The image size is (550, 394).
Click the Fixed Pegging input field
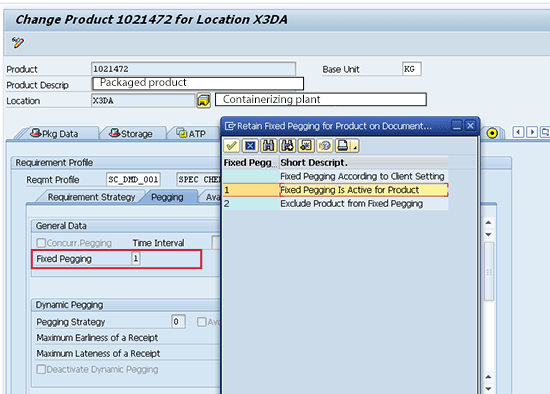[x=136, y=259]
